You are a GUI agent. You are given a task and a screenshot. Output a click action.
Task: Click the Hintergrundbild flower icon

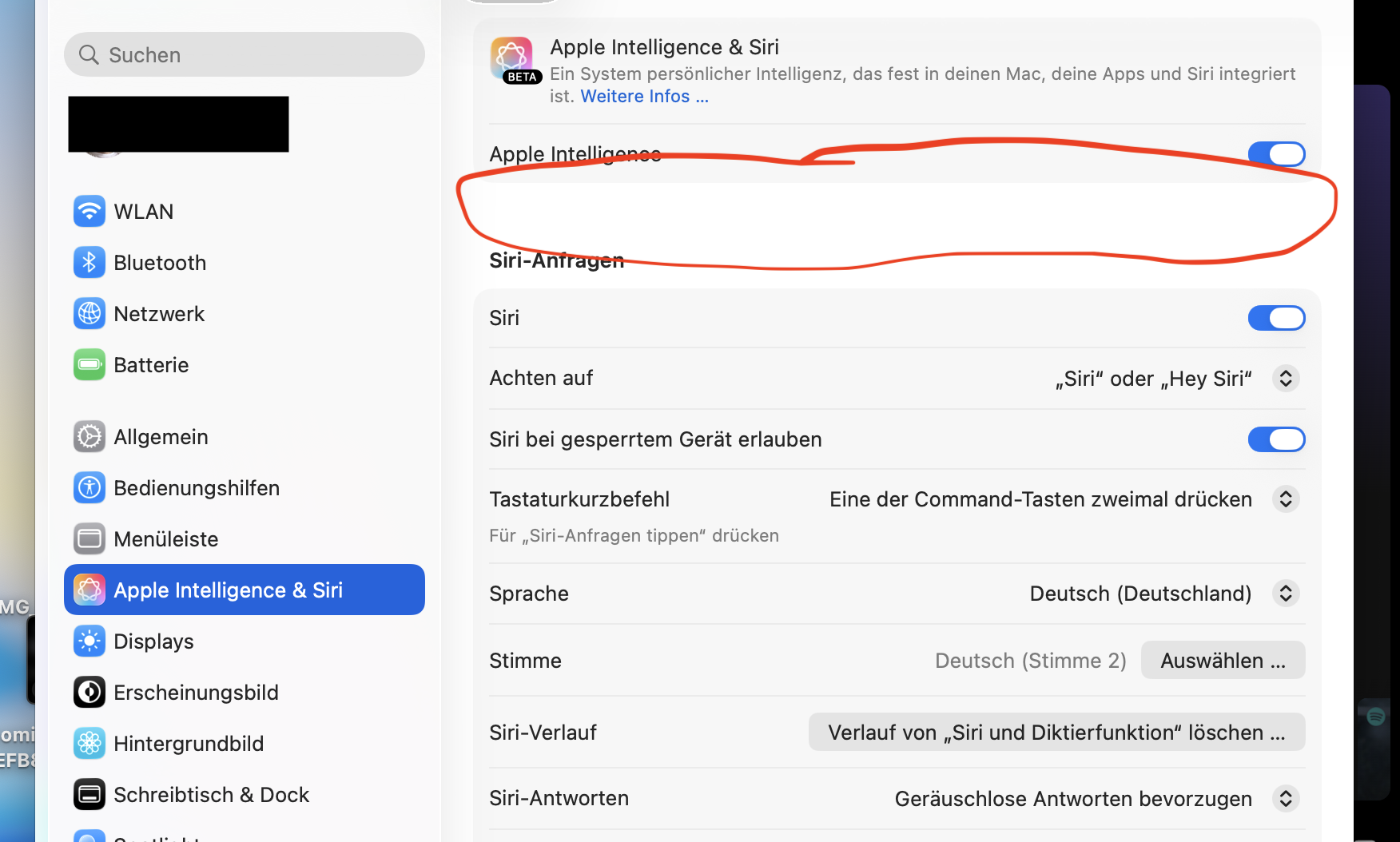coord(89,744)
